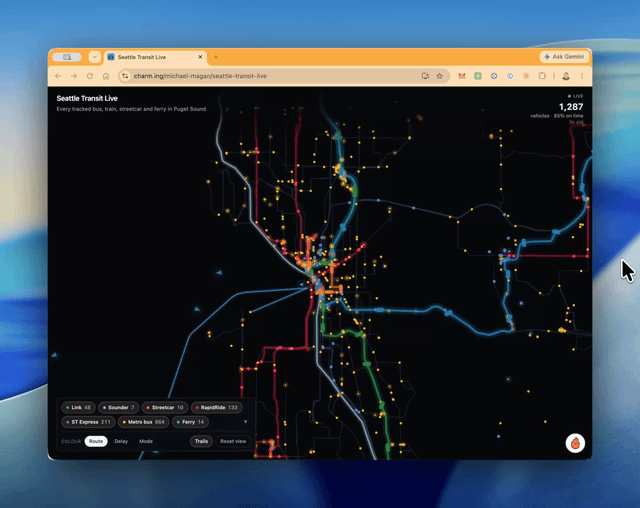Click the Seattle Transit Live heading
Image resolution: width=640 pixels, height=508 pixels.
coord(87,98)
